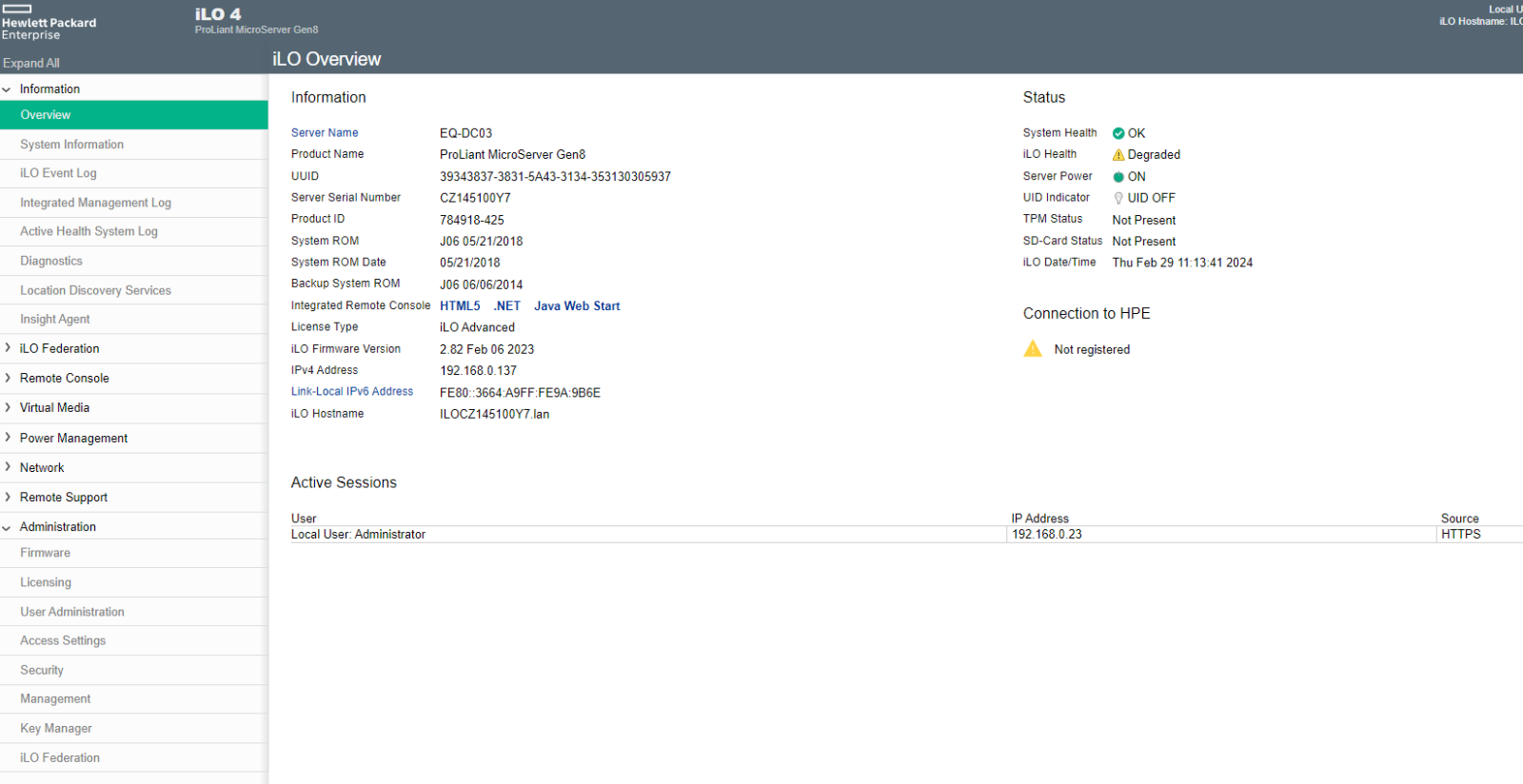This screenshot has height=784, width=1523.
Task: Open System Information page
Action: pyautogui.click(x=133, y=145)
